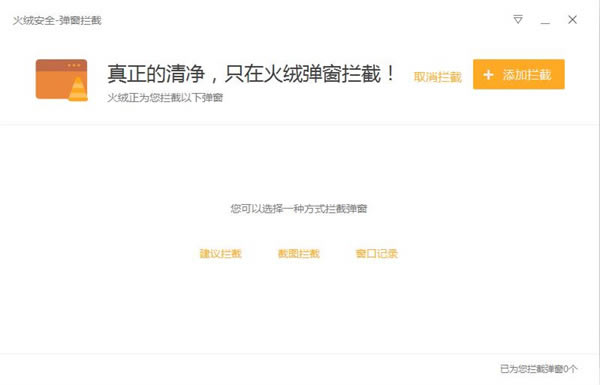Click the plus icon in 添加拦截 button
The image size is (600, 385).
[488, 75]
